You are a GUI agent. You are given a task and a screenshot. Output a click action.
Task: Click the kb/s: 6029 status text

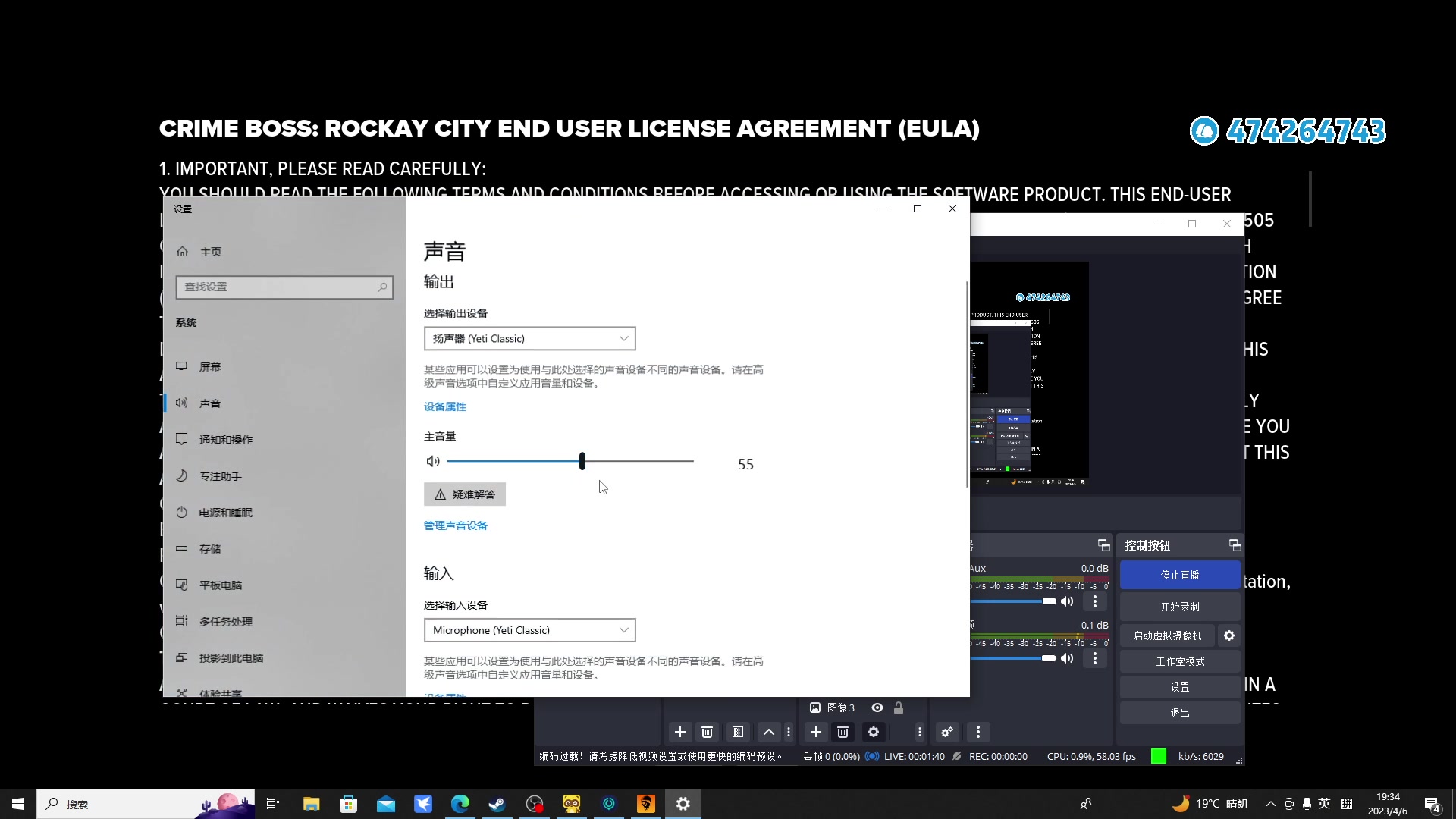coord(1201,756)
